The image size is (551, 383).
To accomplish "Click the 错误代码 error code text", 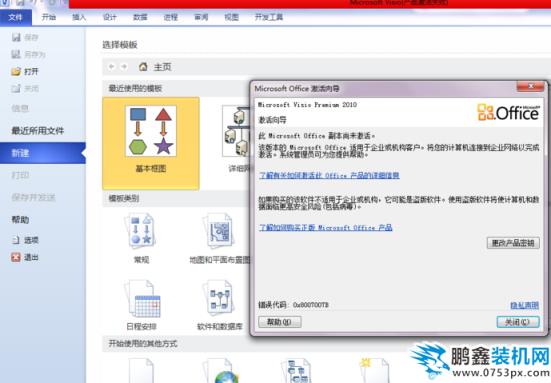I will click(293, 305).
